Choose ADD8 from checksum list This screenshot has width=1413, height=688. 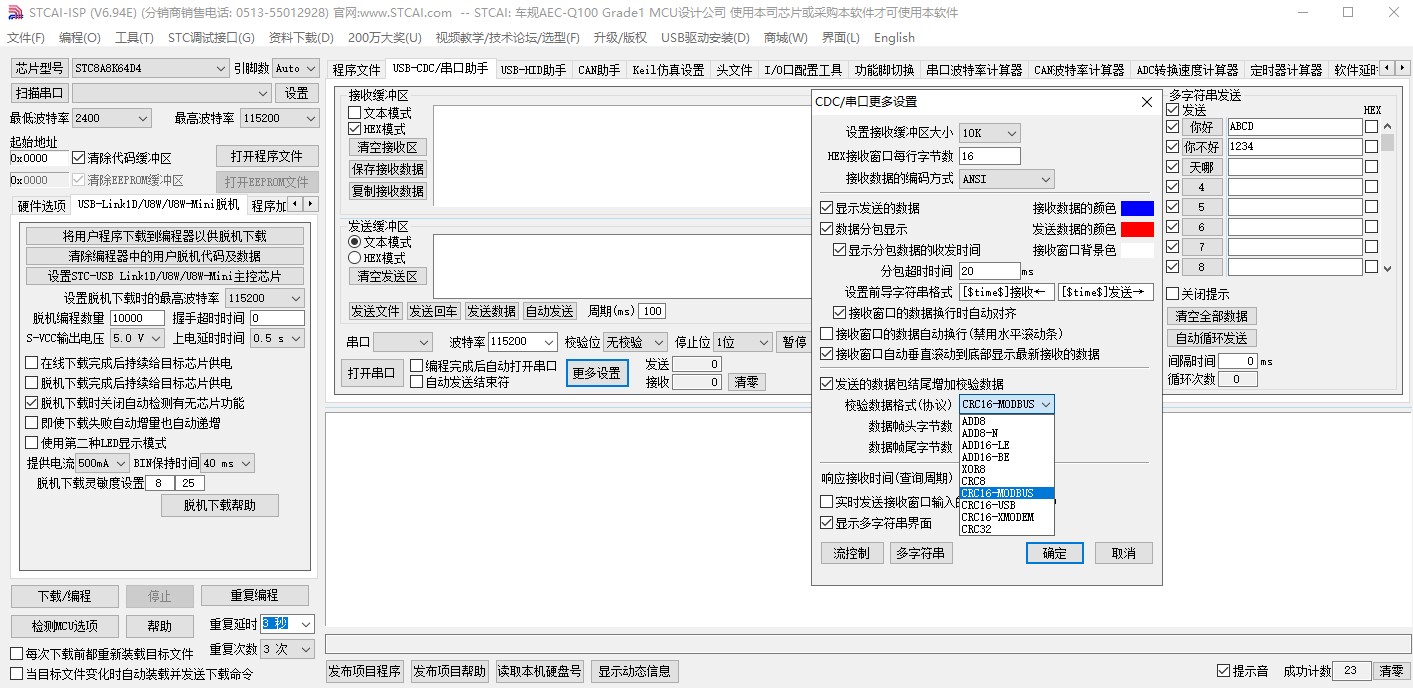click(1006, 421)
